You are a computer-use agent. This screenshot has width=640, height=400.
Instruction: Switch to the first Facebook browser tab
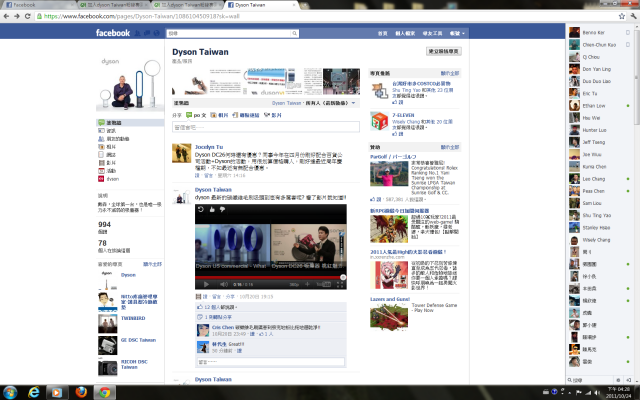tap(39, 5)
